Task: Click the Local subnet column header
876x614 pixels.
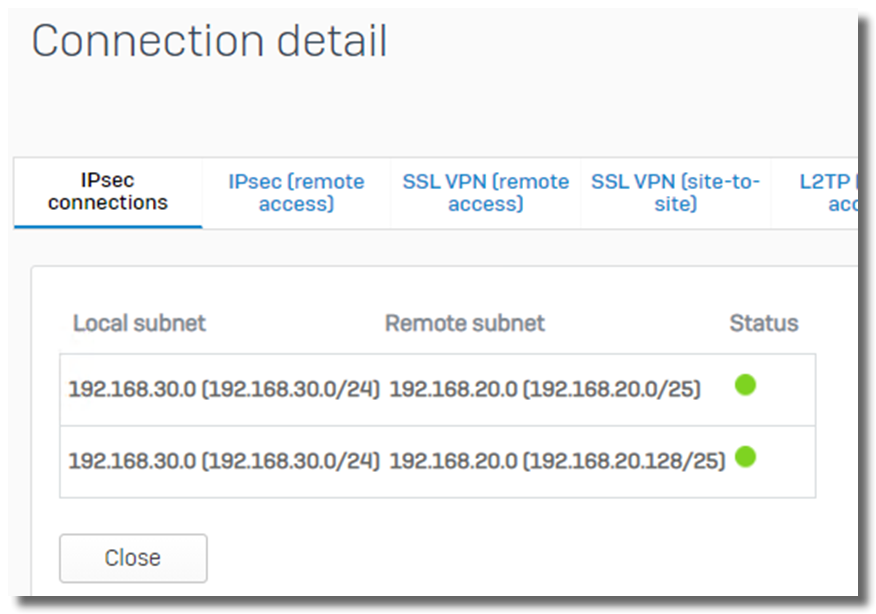Action: click(139, 323)
